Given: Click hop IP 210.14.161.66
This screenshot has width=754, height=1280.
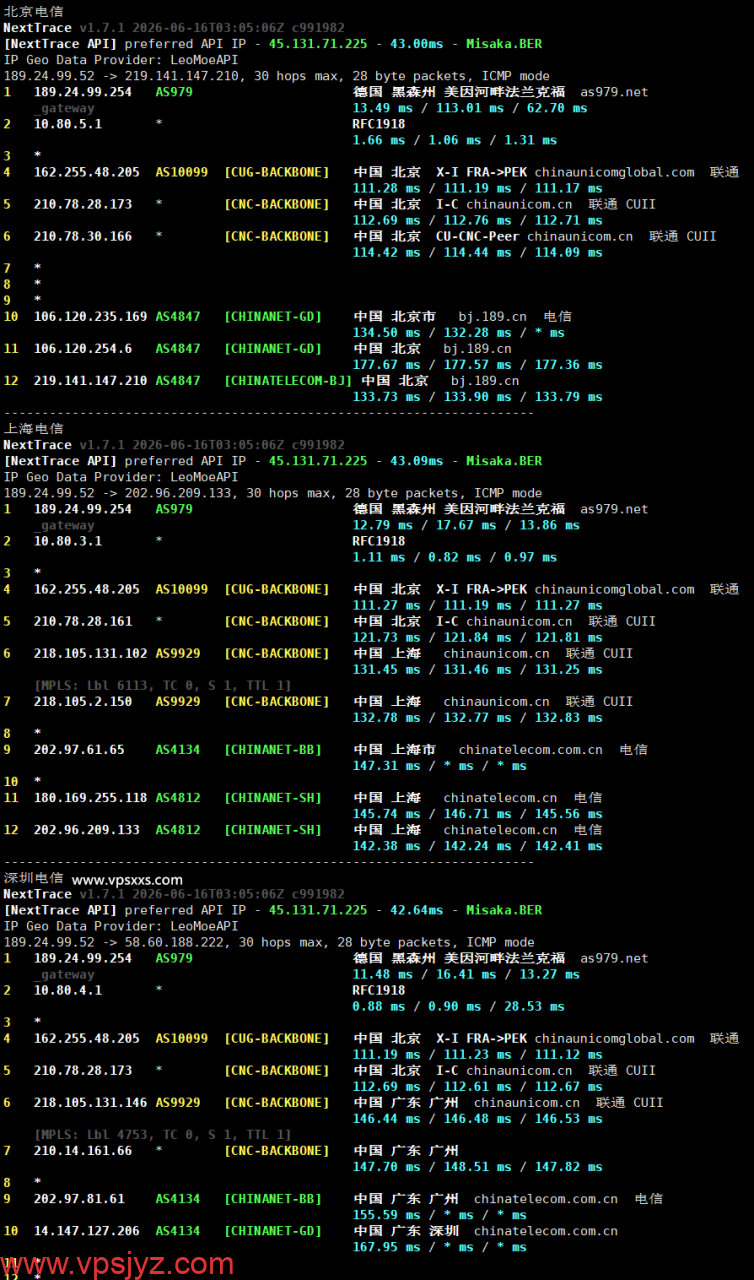Looking at the screenshot, I should tap(83, 1150).
